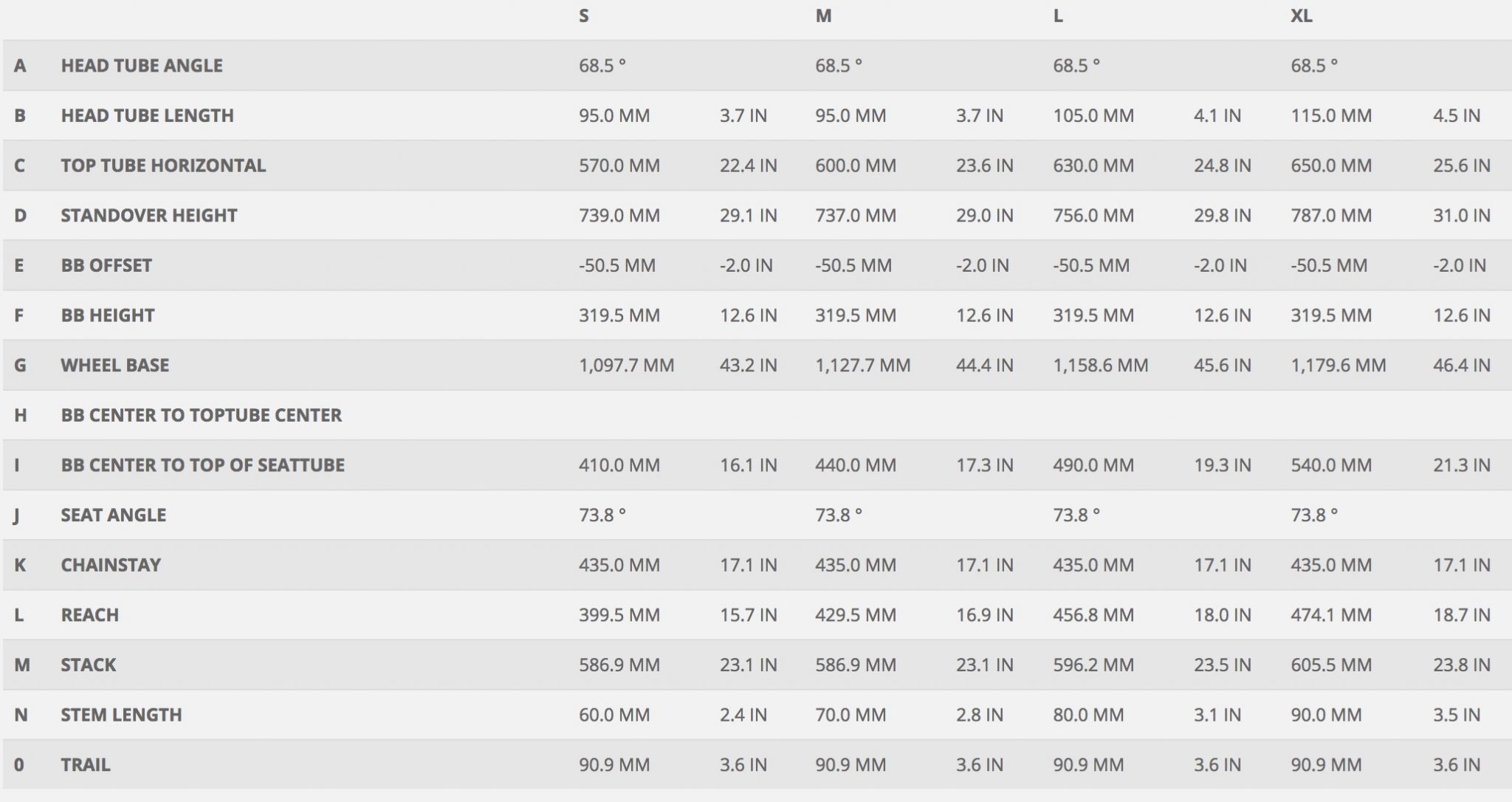
Task: Select the STEM LENGTH row label
Action: [121, 715]
